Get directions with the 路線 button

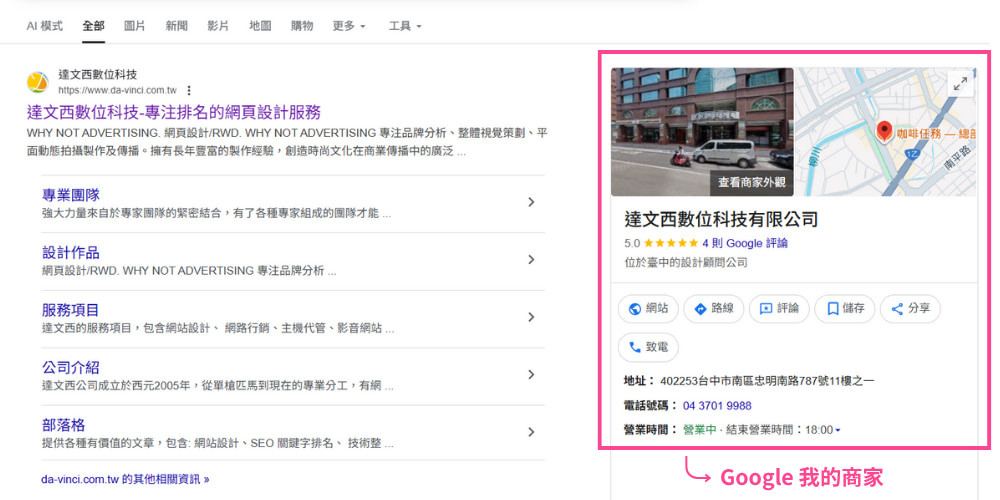point(714,309)
